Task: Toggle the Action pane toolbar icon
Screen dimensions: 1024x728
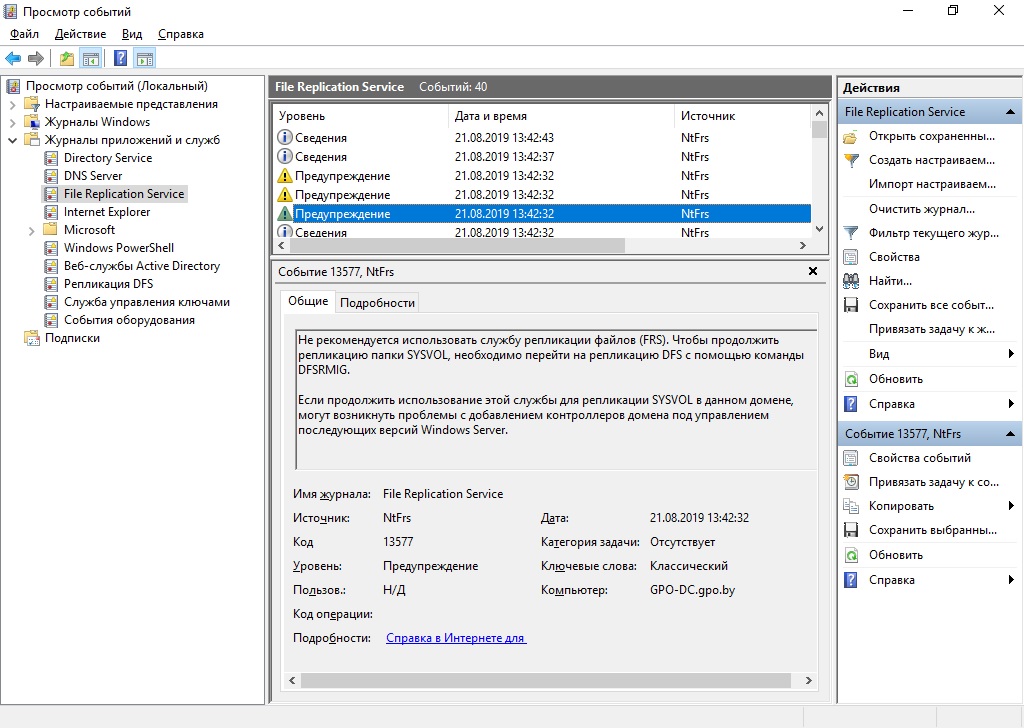Action: [145, 58]
